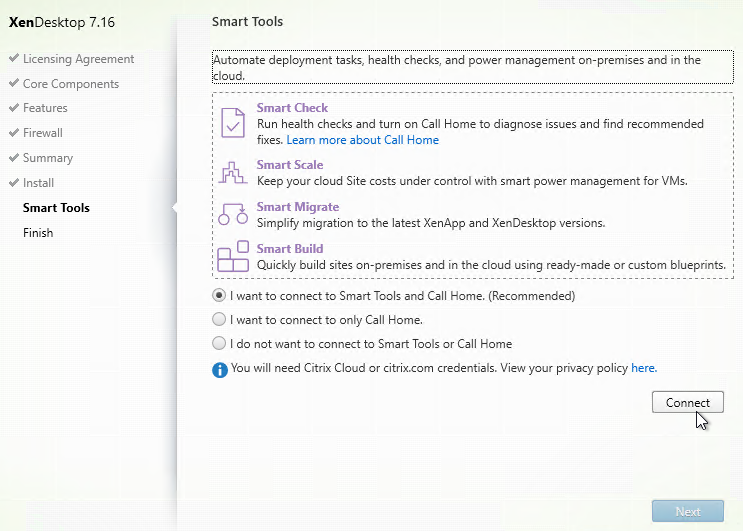
Task: Click the checkmark beside Firewall
Action: pyautogui.click(x=14, y=133)
